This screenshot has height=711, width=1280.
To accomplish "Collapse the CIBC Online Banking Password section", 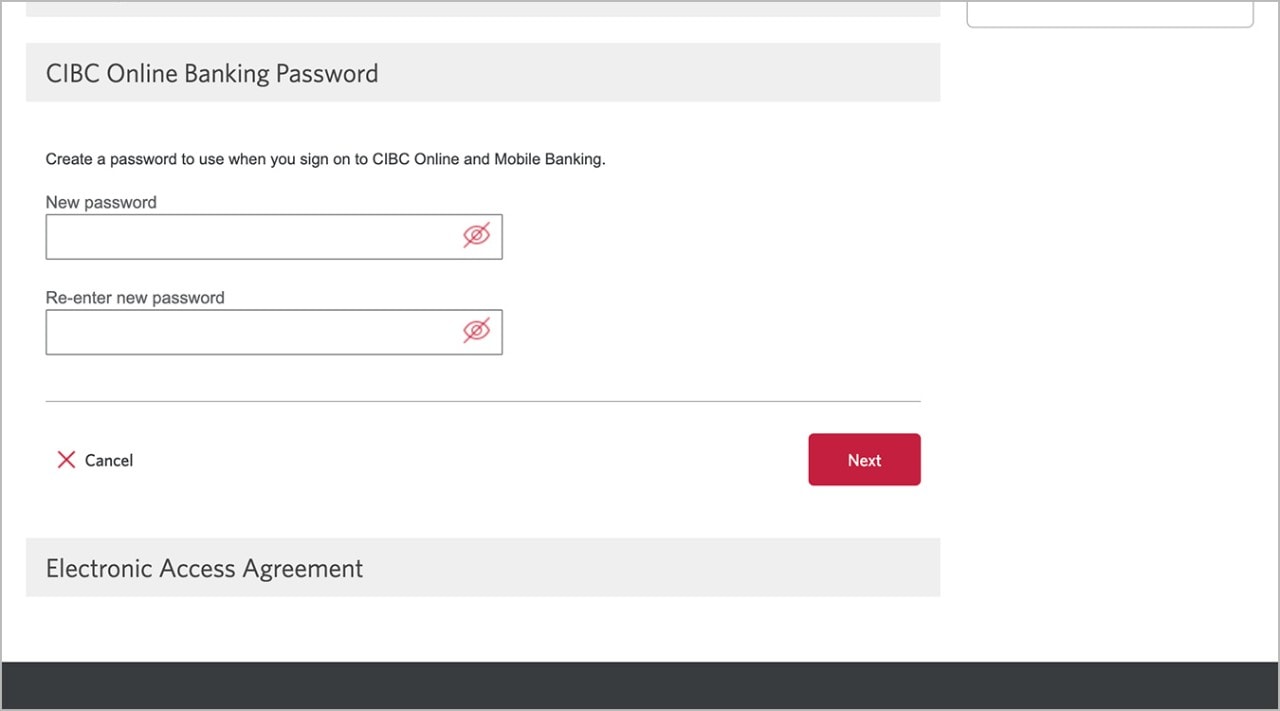I will click(x=483, y=73).
